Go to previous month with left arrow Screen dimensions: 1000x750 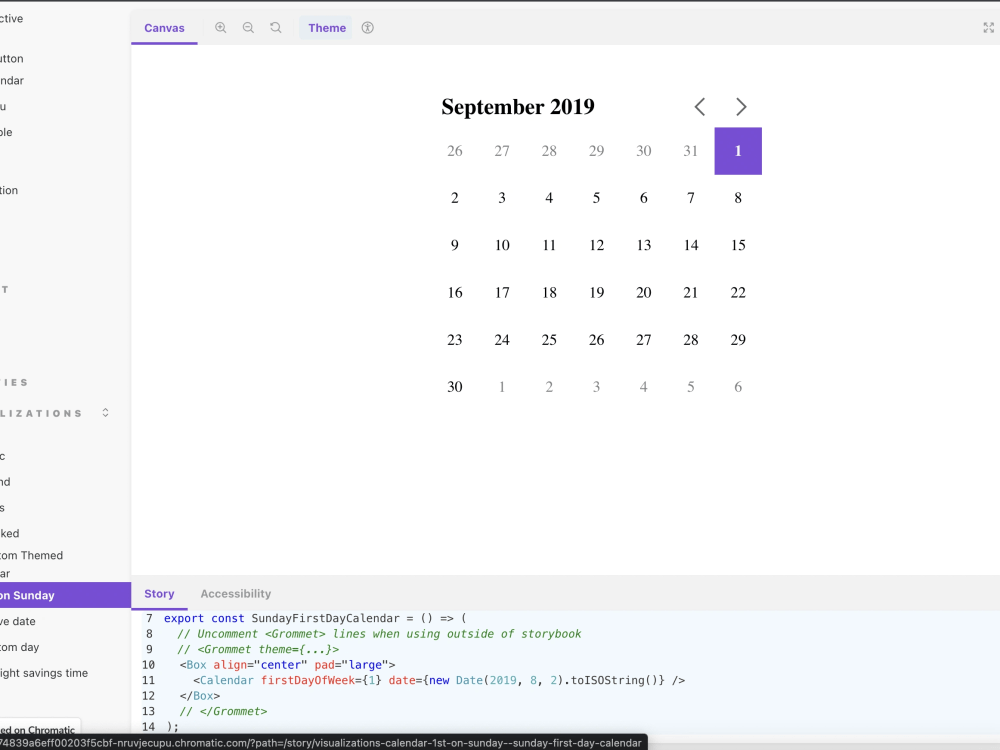(x=700, y=107)
